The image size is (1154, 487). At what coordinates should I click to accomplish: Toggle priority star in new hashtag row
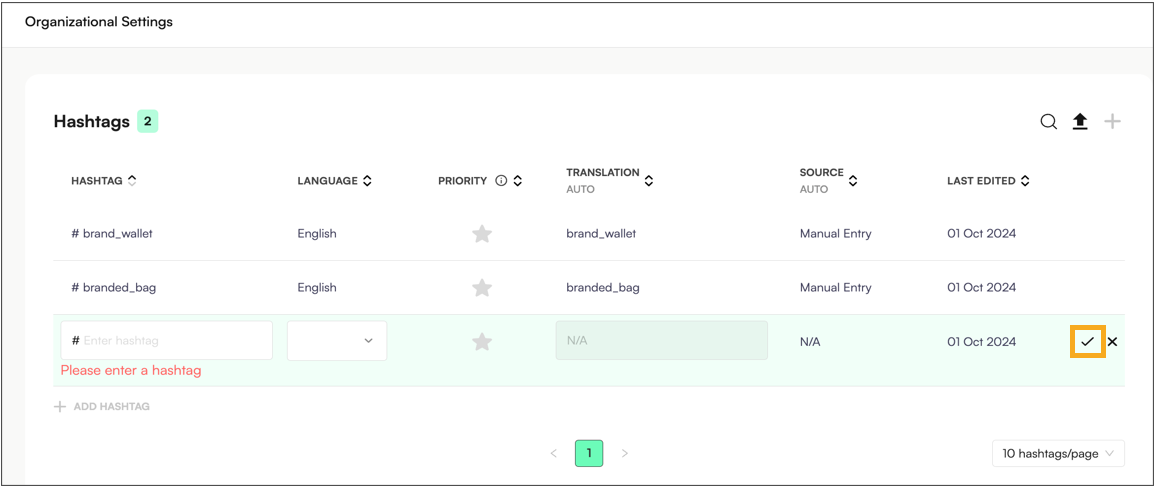tap(481, 341)
